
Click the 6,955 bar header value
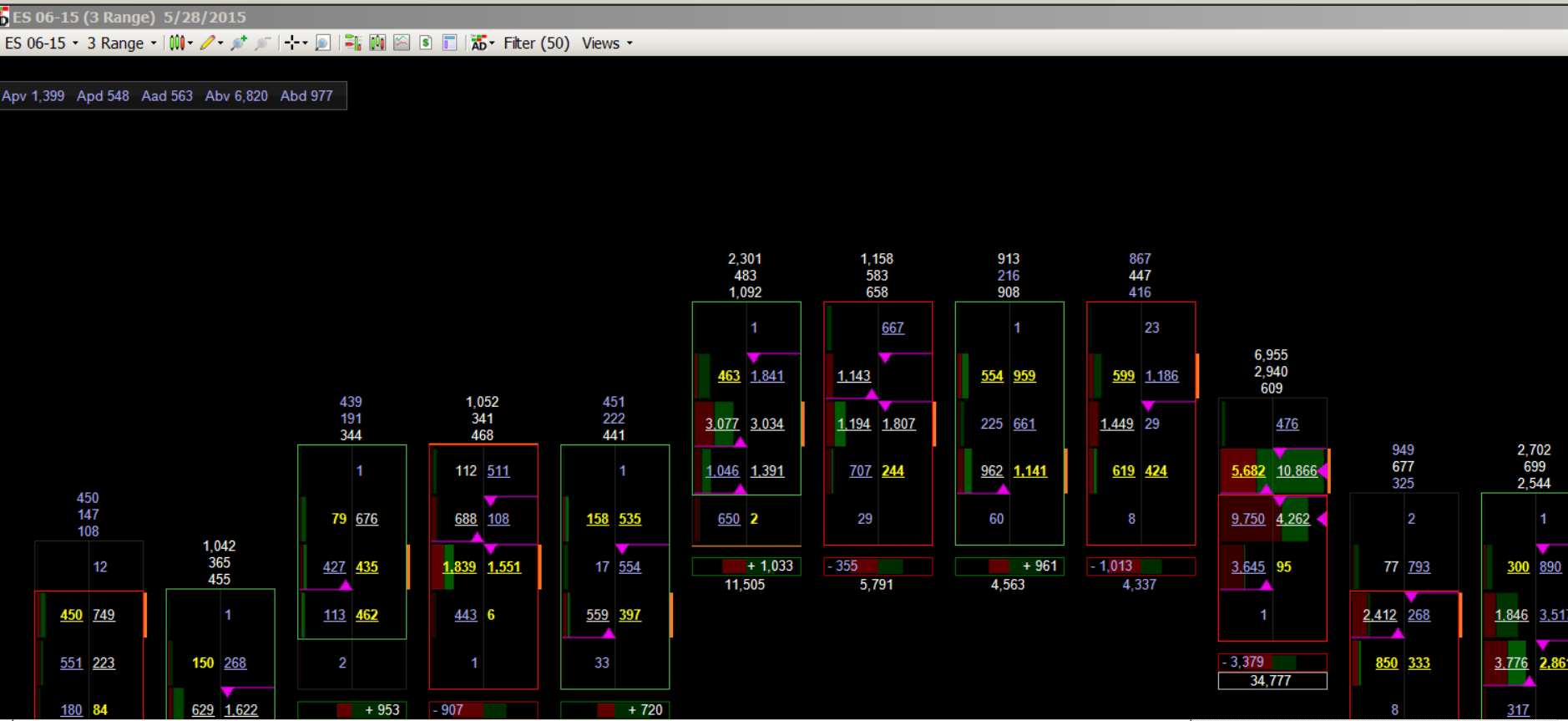click(x=1272, y=355)
